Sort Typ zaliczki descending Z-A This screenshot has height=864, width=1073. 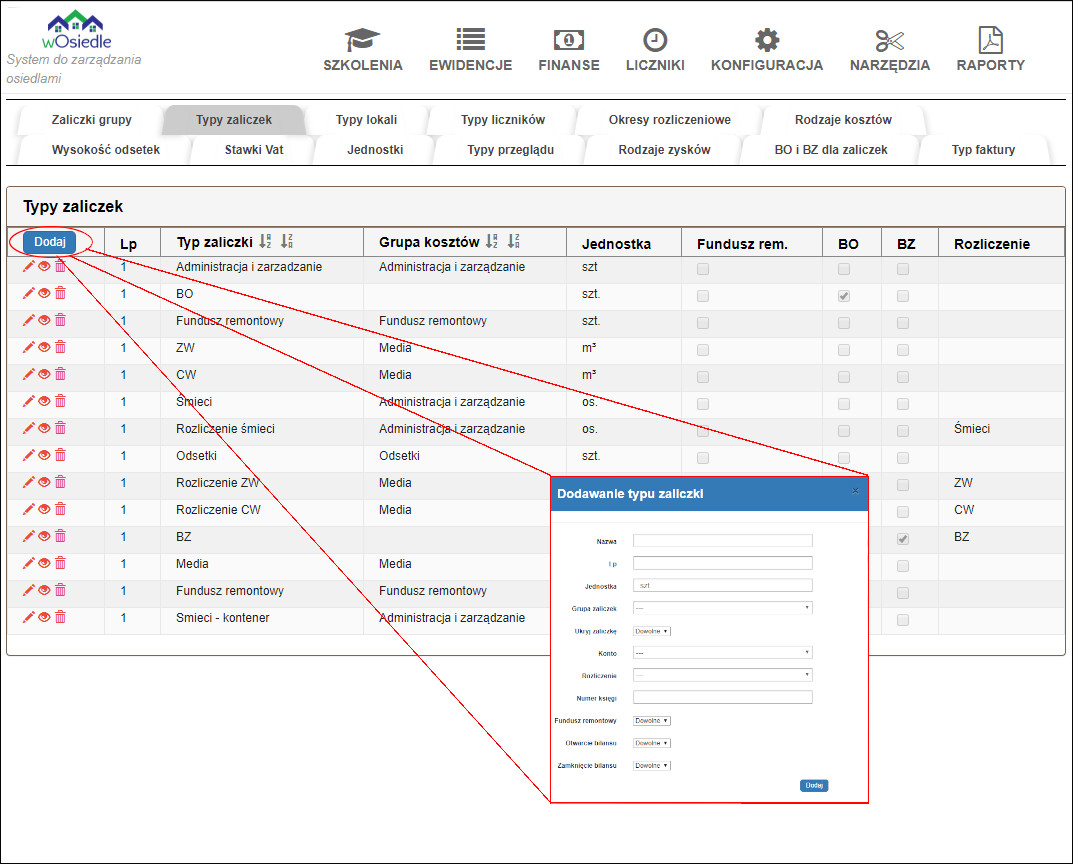(x=287, y=241)
